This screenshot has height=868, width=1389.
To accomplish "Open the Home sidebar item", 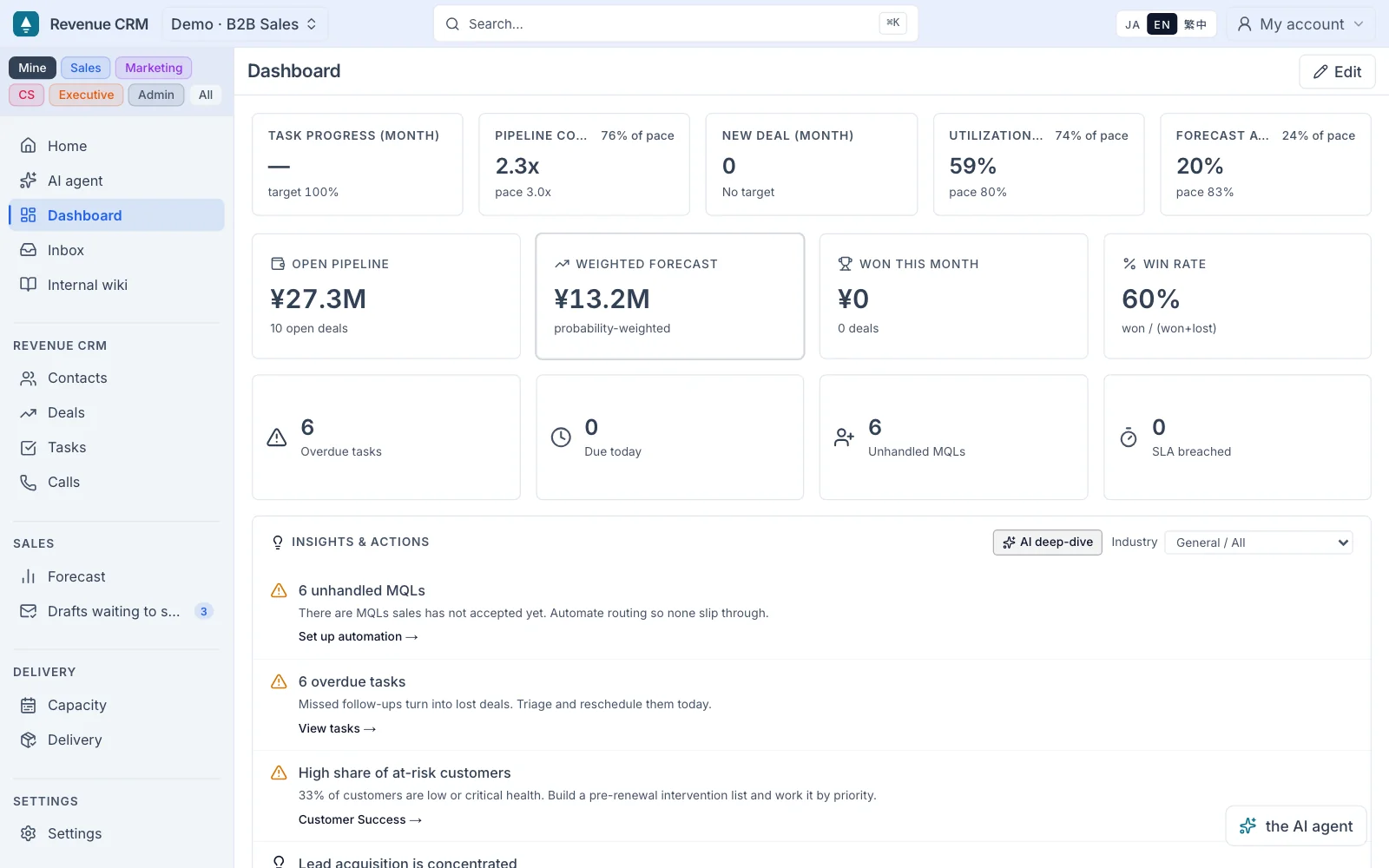I will (116, 146).
